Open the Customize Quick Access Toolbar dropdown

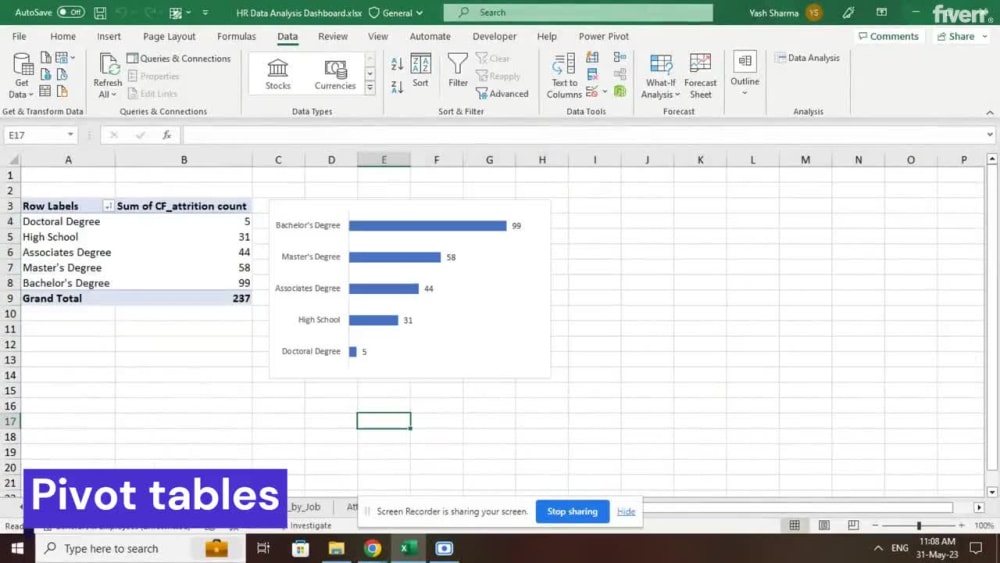205,12
